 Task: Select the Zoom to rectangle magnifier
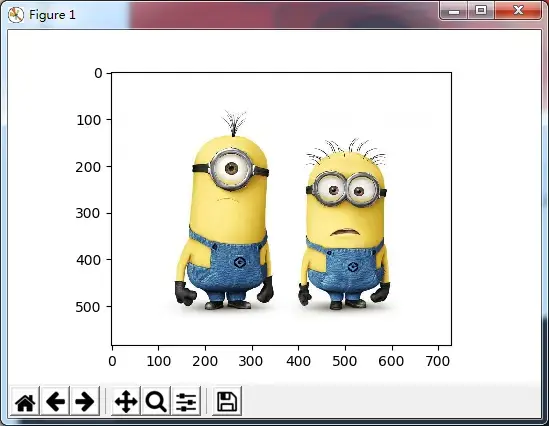coord(156,401)
